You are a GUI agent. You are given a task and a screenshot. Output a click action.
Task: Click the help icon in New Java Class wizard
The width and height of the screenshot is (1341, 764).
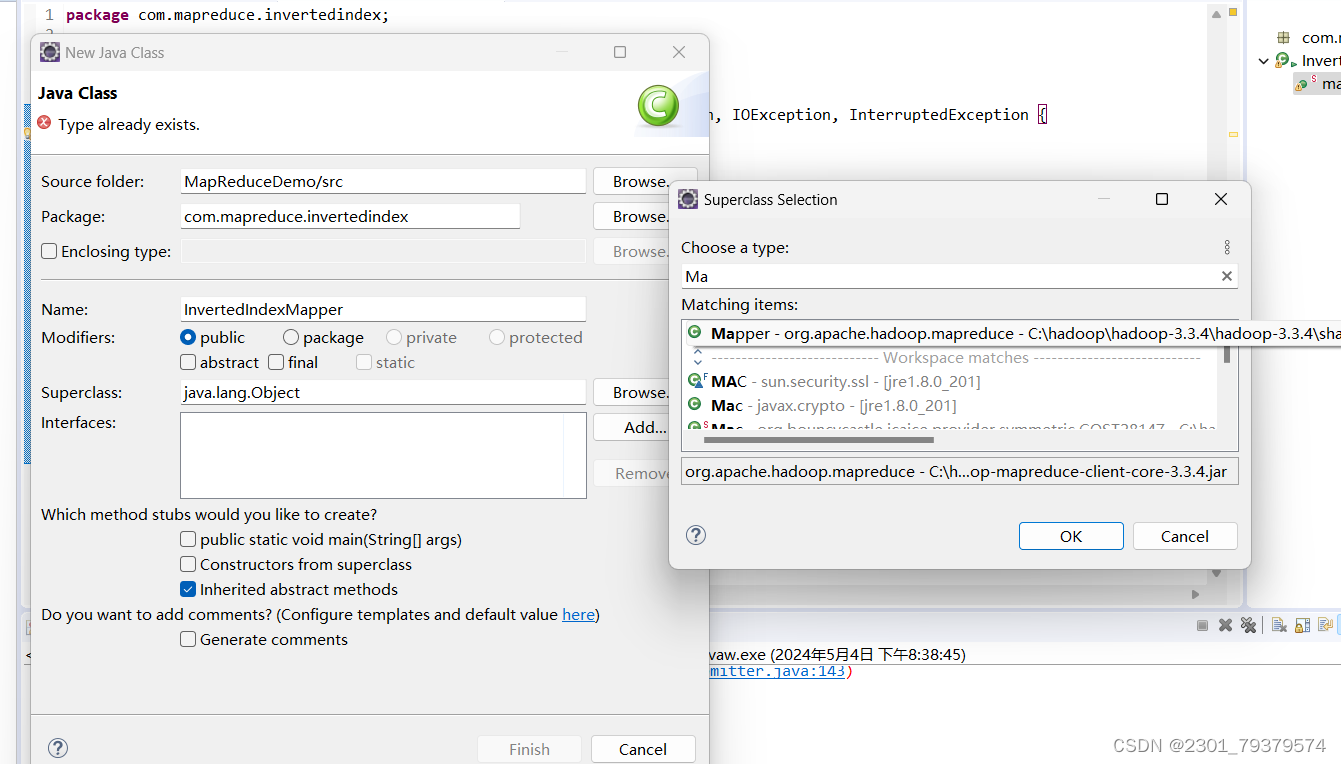click(57, 747)
